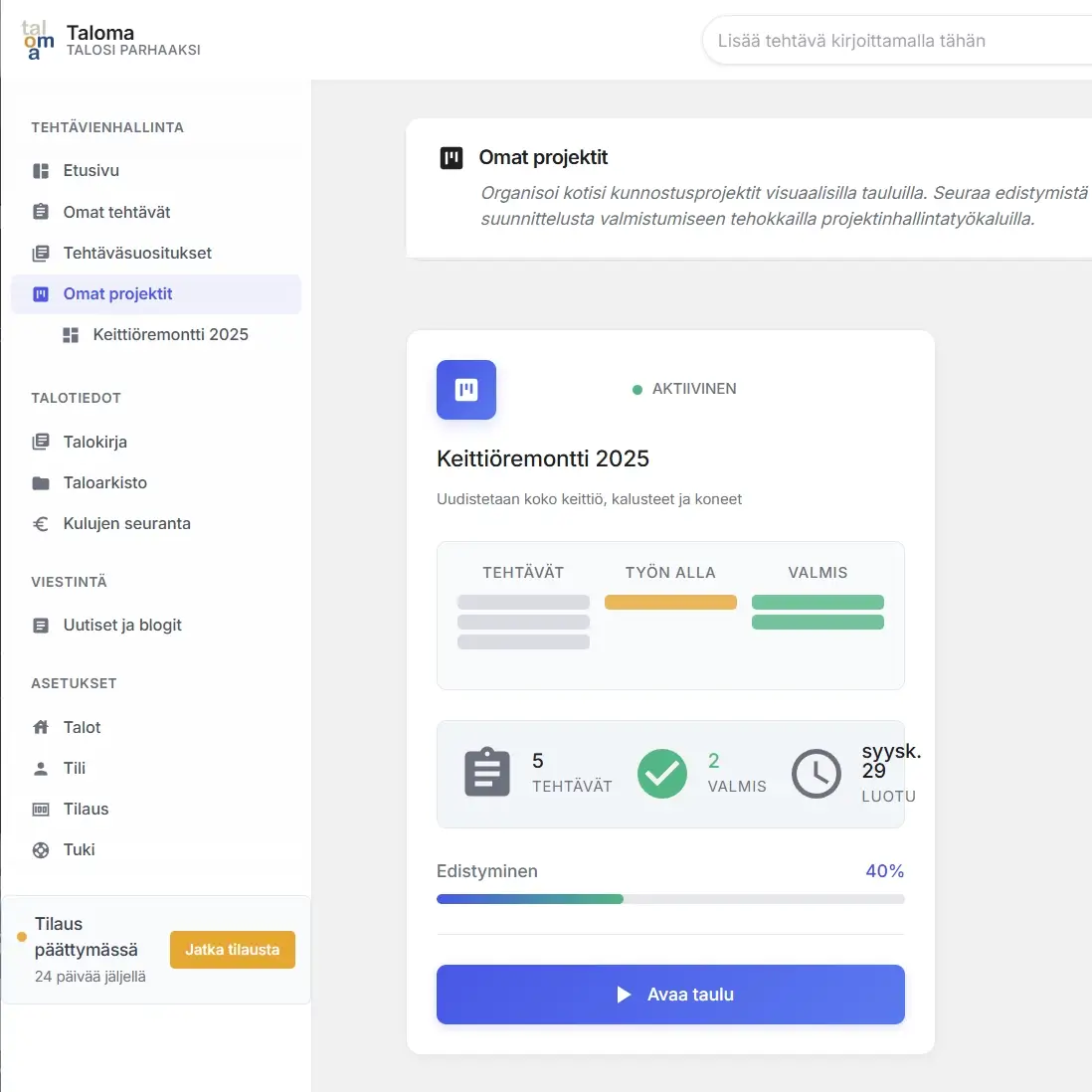Click the green checkmark Valmis icon
Viewport: 1092px width, 1092px height.
pos(662,774)
